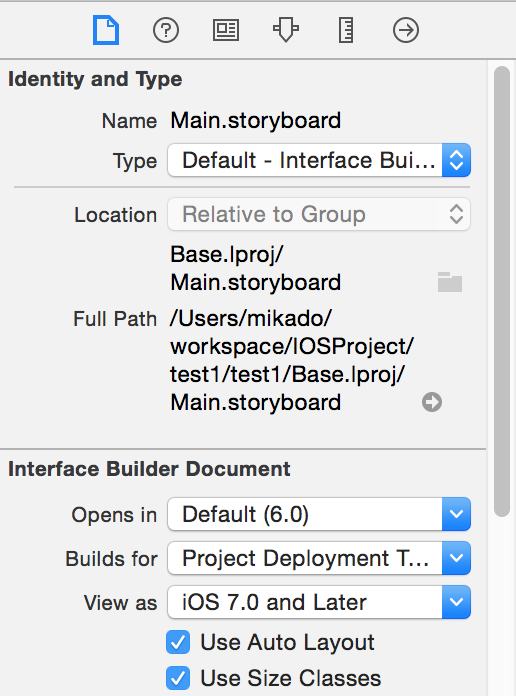Click the Identity and Type section header
Viewport: 516px width, 696px height.
pyautogui.click(x=95, y=79)
